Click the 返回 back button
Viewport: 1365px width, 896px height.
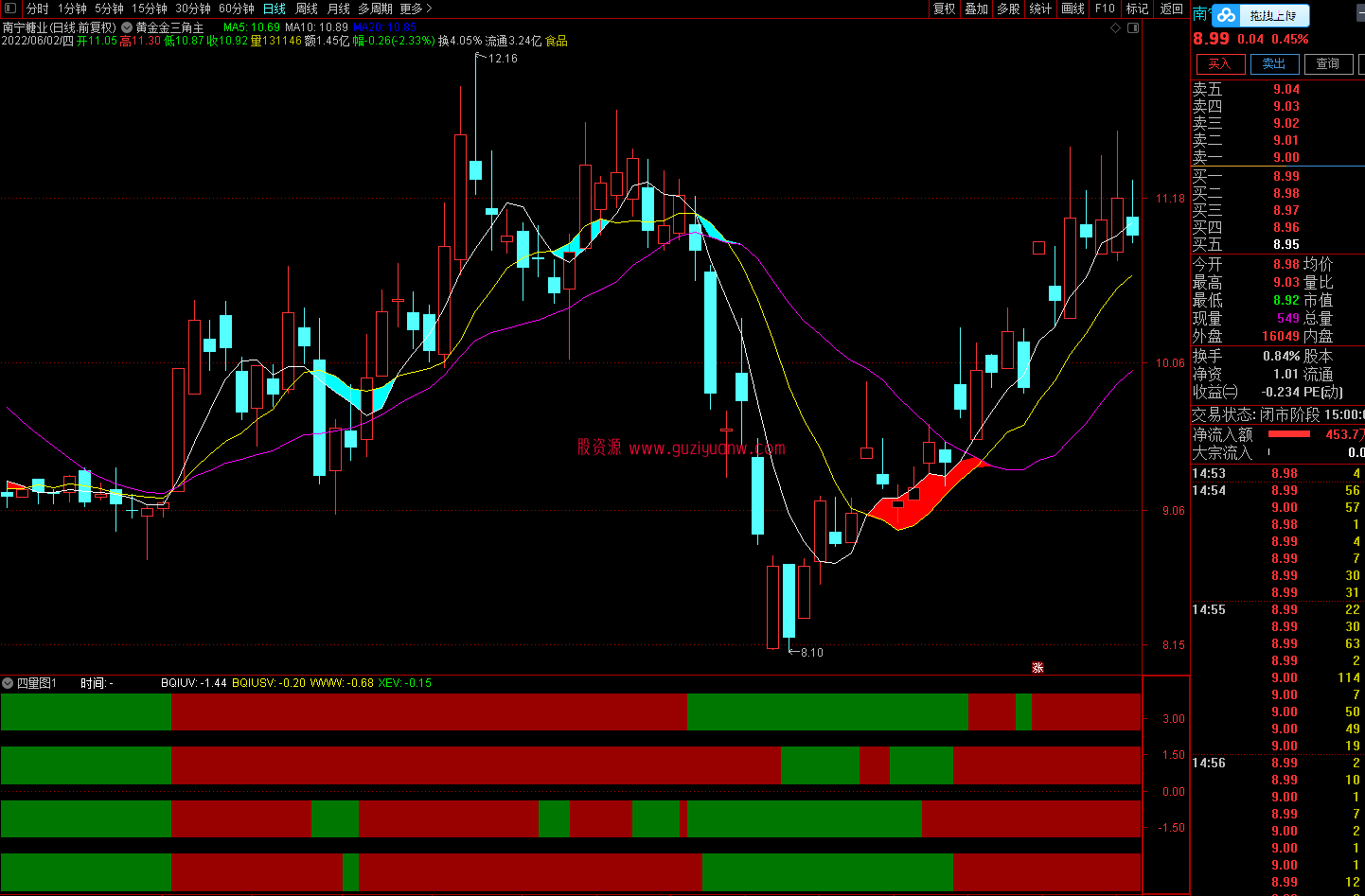tap(1172, 9)
